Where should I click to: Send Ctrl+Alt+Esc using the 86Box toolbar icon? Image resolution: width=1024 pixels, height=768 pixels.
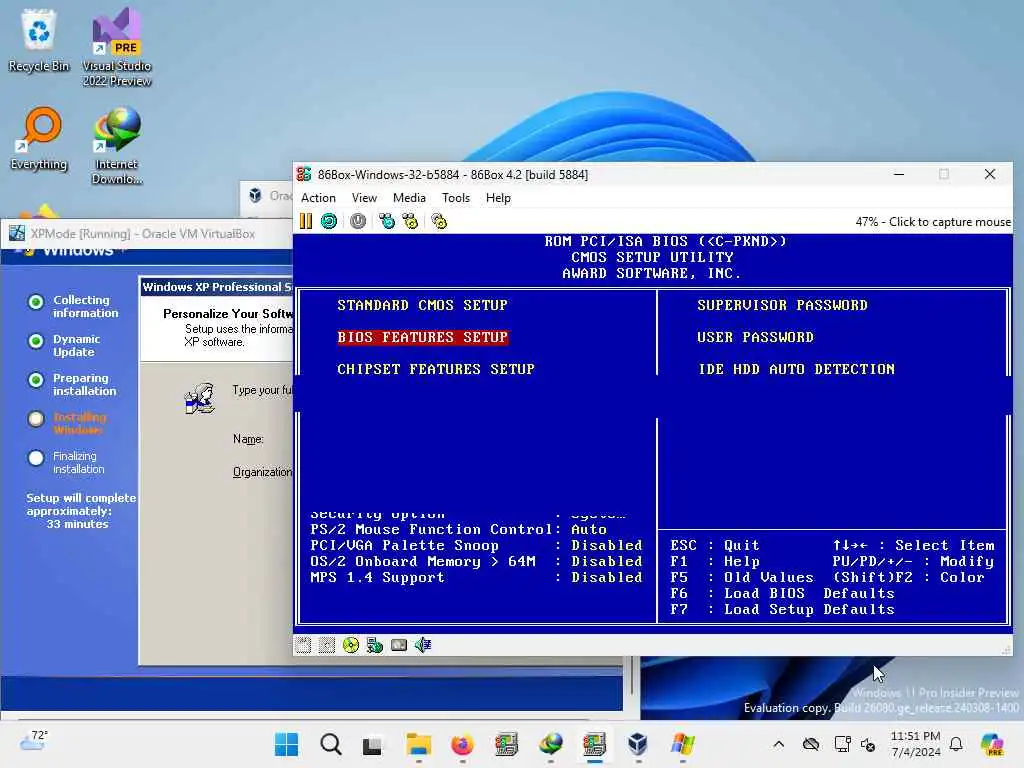point(410,221)
